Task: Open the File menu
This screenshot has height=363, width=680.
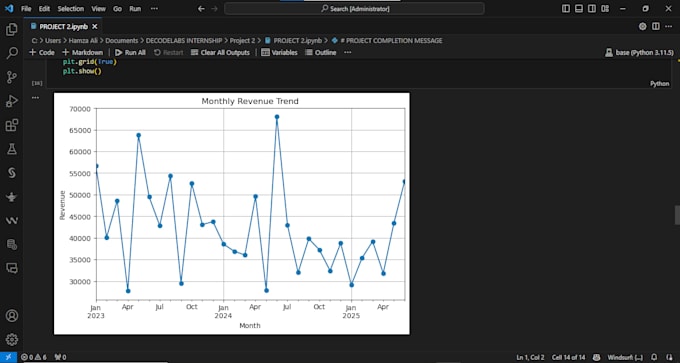Action: click(x=26, y=9)
